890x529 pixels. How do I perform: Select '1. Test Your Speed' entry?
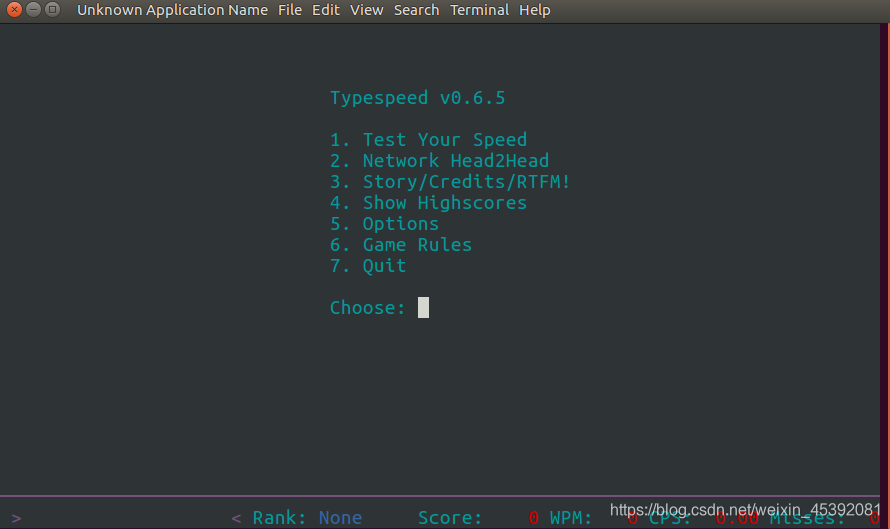[x=429, y=140]
